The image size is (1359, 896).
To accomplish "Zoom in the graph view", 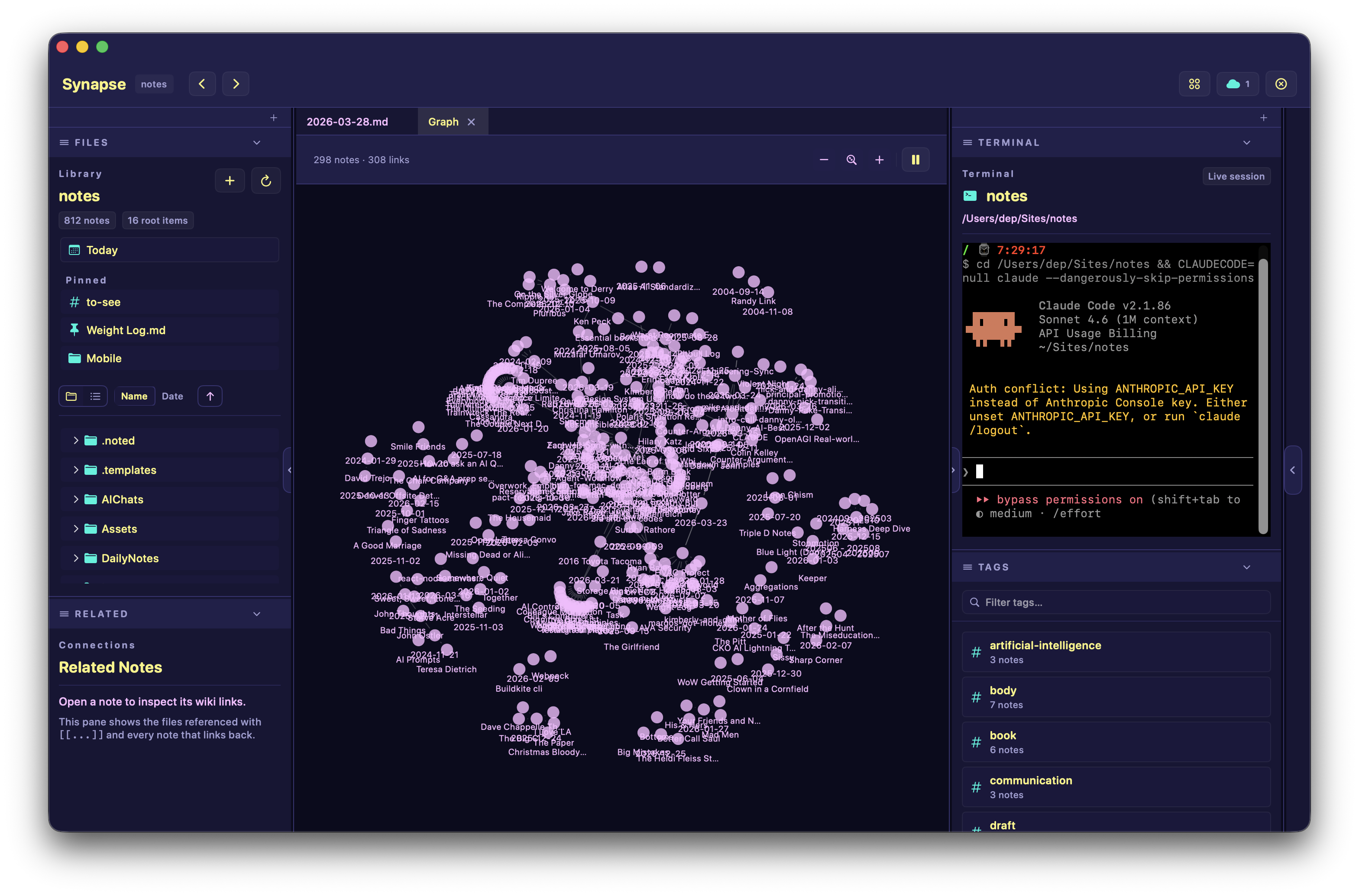I will (879, 160).
